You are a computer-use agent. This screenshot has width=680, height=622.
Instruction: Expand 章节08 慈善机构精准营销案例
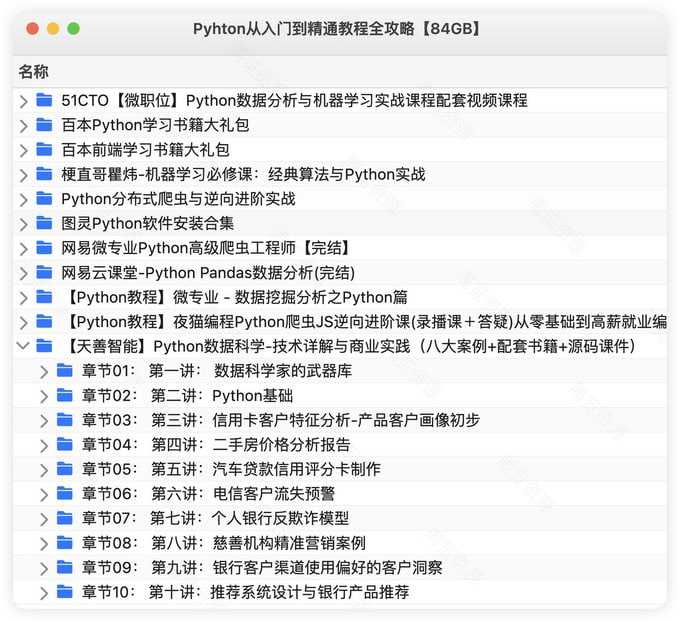(44, 544)
